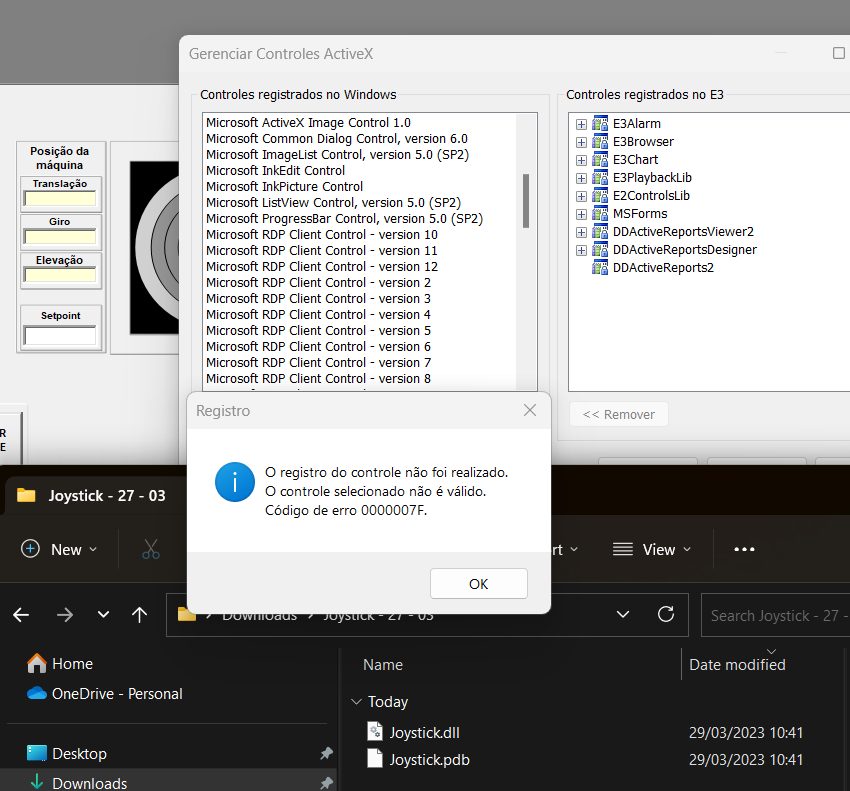Screen dimensions: 850x791
Task: Go back in File Explorer
Action: pos(21,615)
